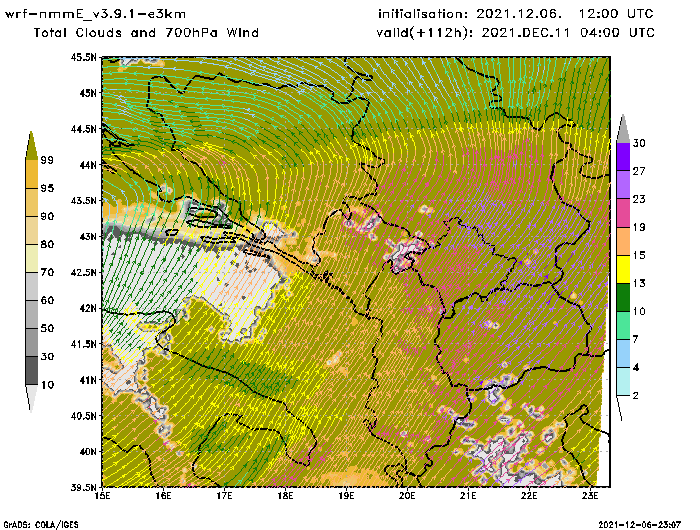This screenshot has height=530, width=700.
Task: Click the '2' wind legend value
Action: [x=635, y=396]
